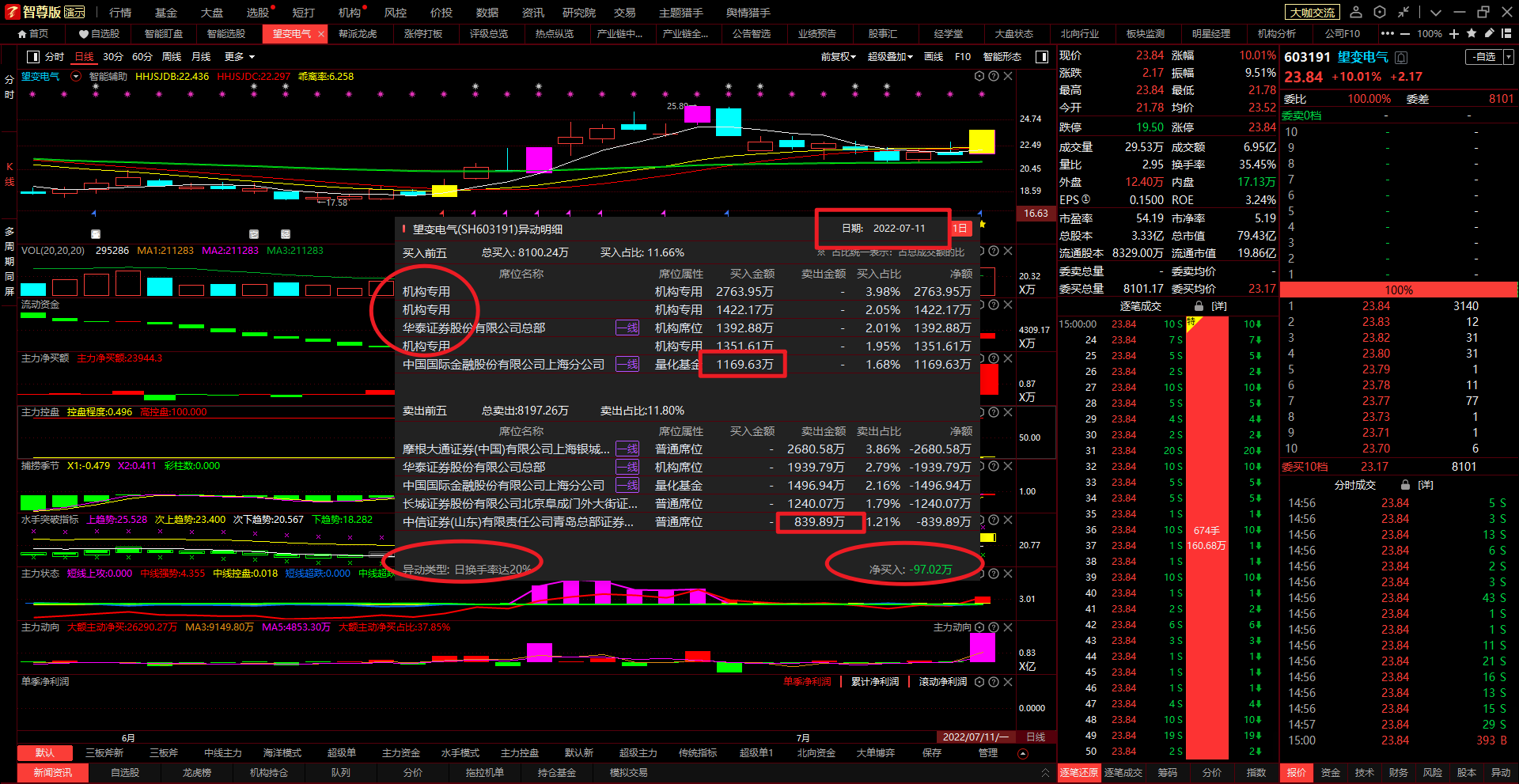Viewport: 1519px width, 784px height.
Task: Click the 大咖交流 button
Action: [x=1313, y=12]
